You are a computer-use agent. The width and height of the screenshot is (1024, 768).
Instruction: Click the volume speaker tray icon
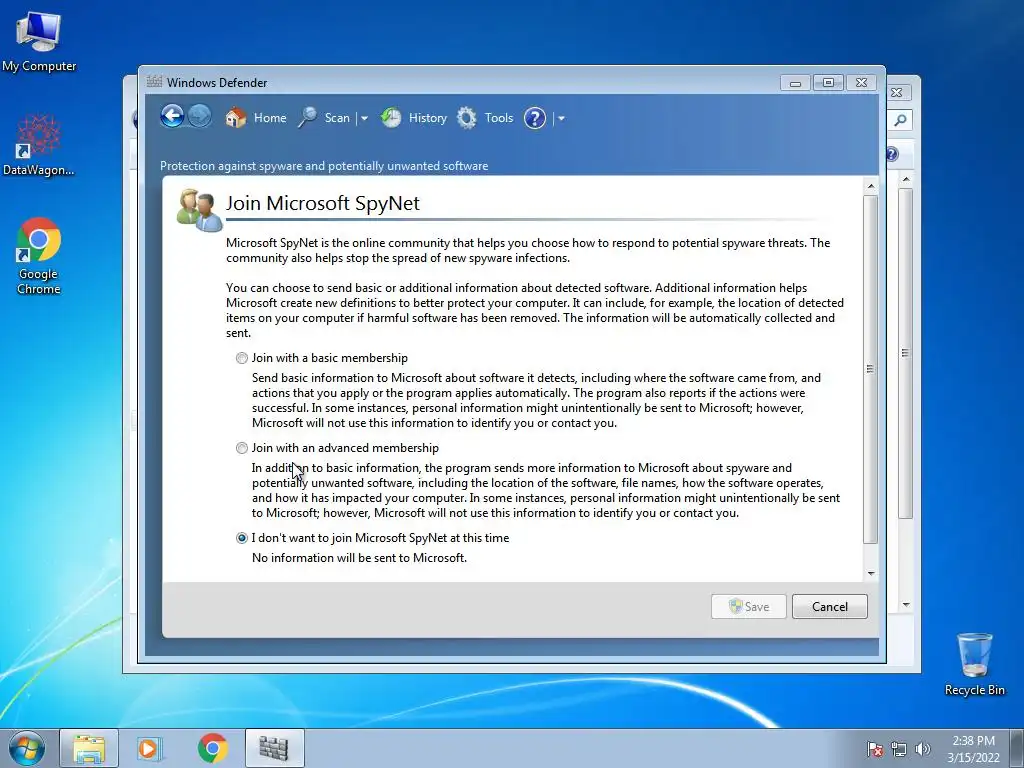tap(923, 749)
